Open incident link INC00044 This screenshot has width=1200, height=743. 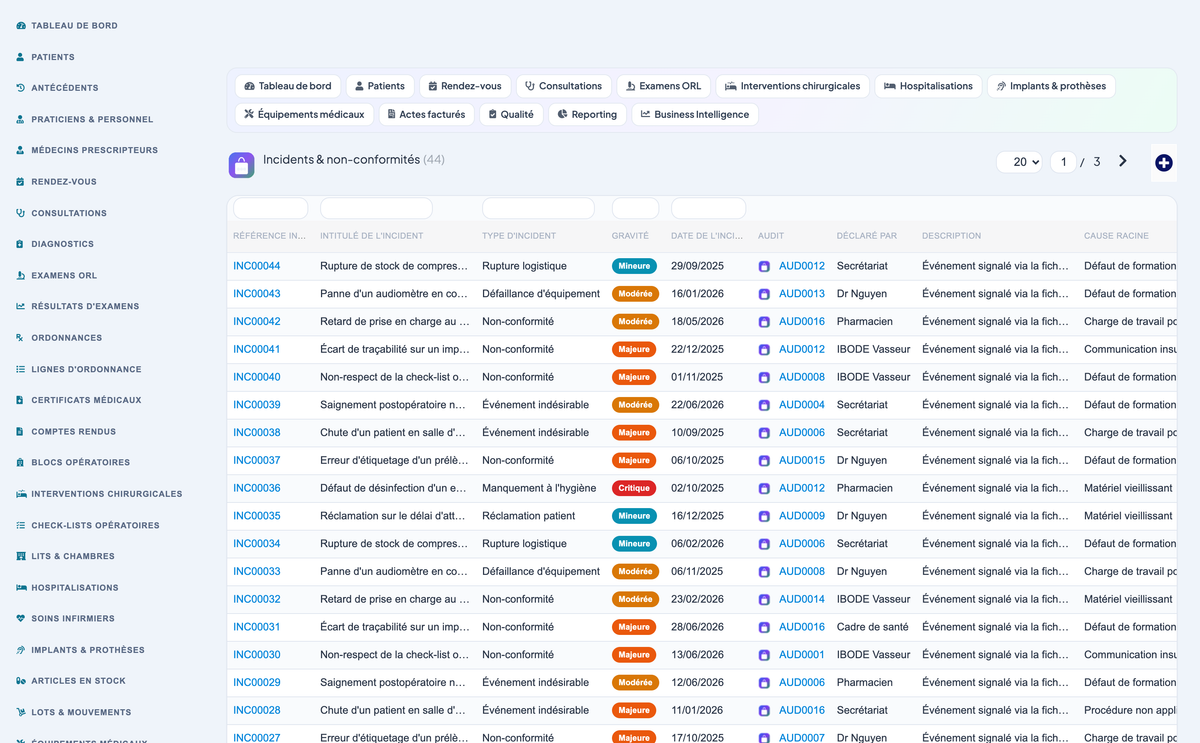point(257,266)
